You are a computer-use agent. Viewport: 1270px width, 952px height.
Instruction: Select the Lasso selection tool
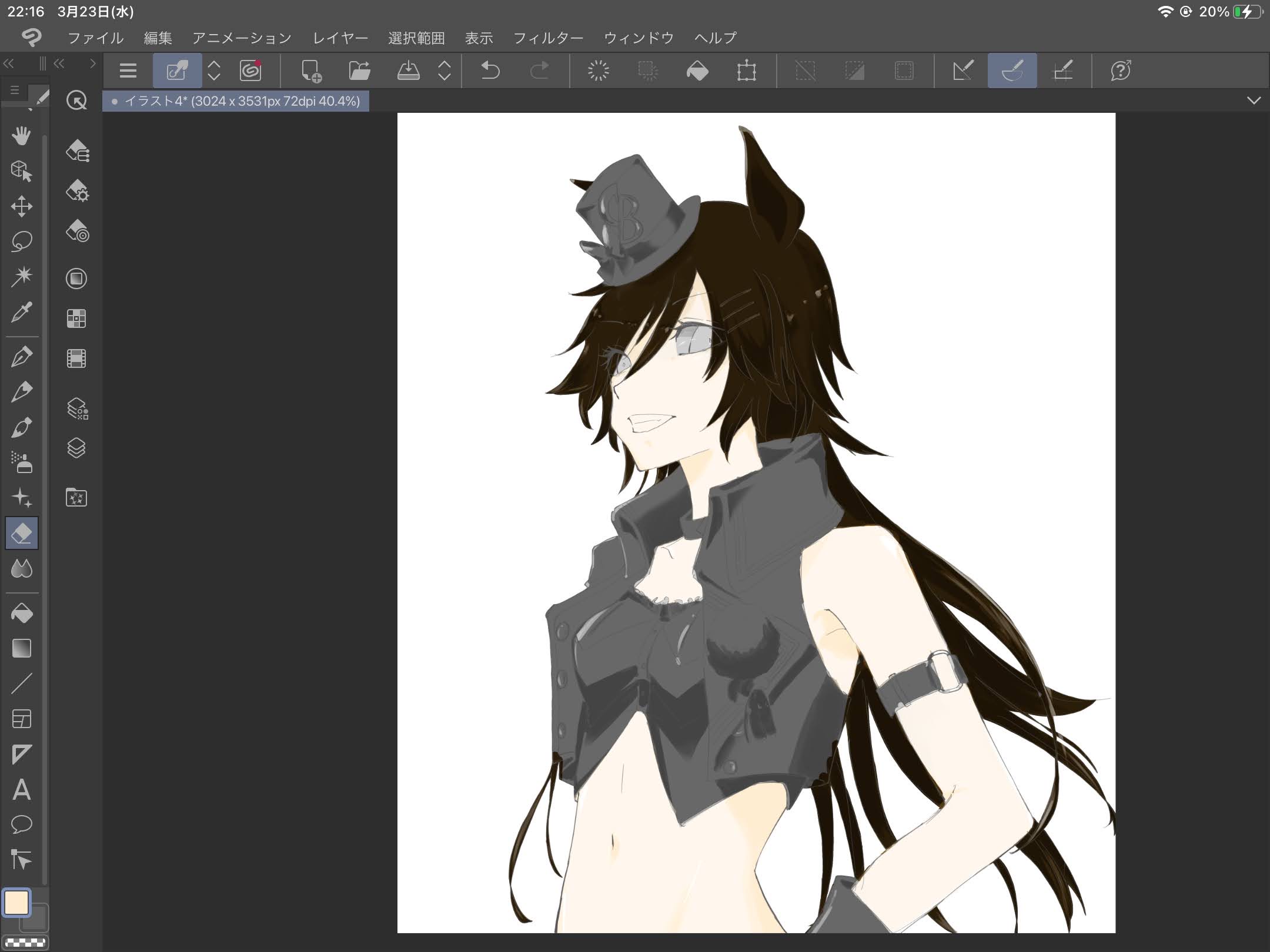tap(22, 241)
